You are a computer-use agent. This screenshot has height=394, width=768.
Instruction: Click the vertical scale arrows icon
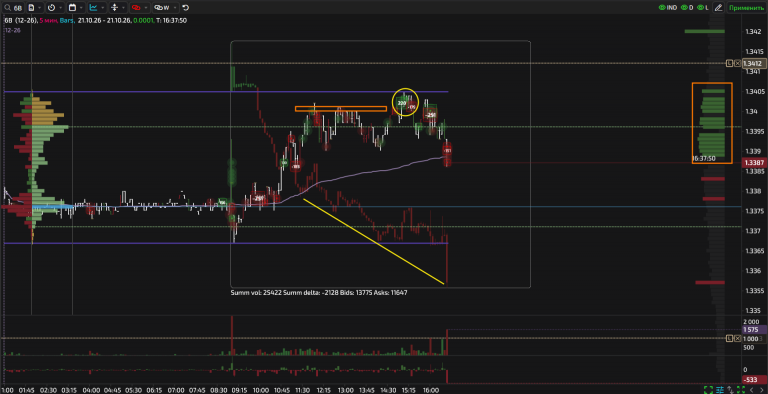[115, 8]
